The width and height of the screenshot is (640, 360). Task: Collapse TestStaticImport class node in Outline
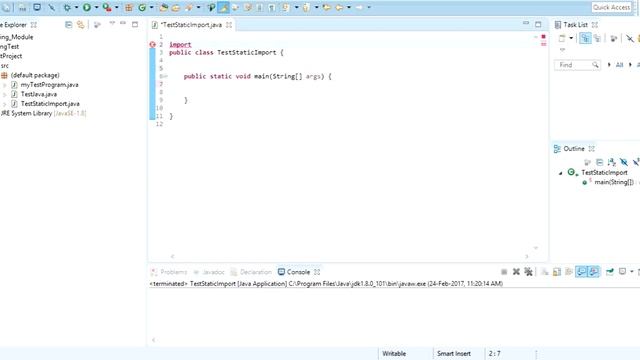pos(560,173)
